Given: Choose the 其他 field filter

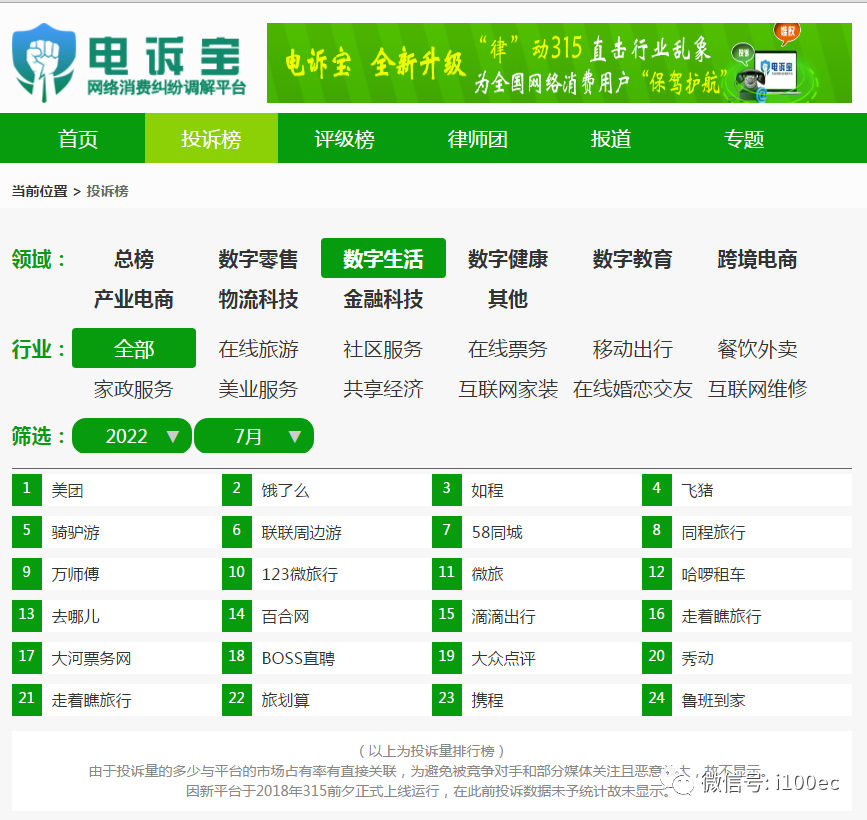Looking at the screenshot, I should click(508, 299).
